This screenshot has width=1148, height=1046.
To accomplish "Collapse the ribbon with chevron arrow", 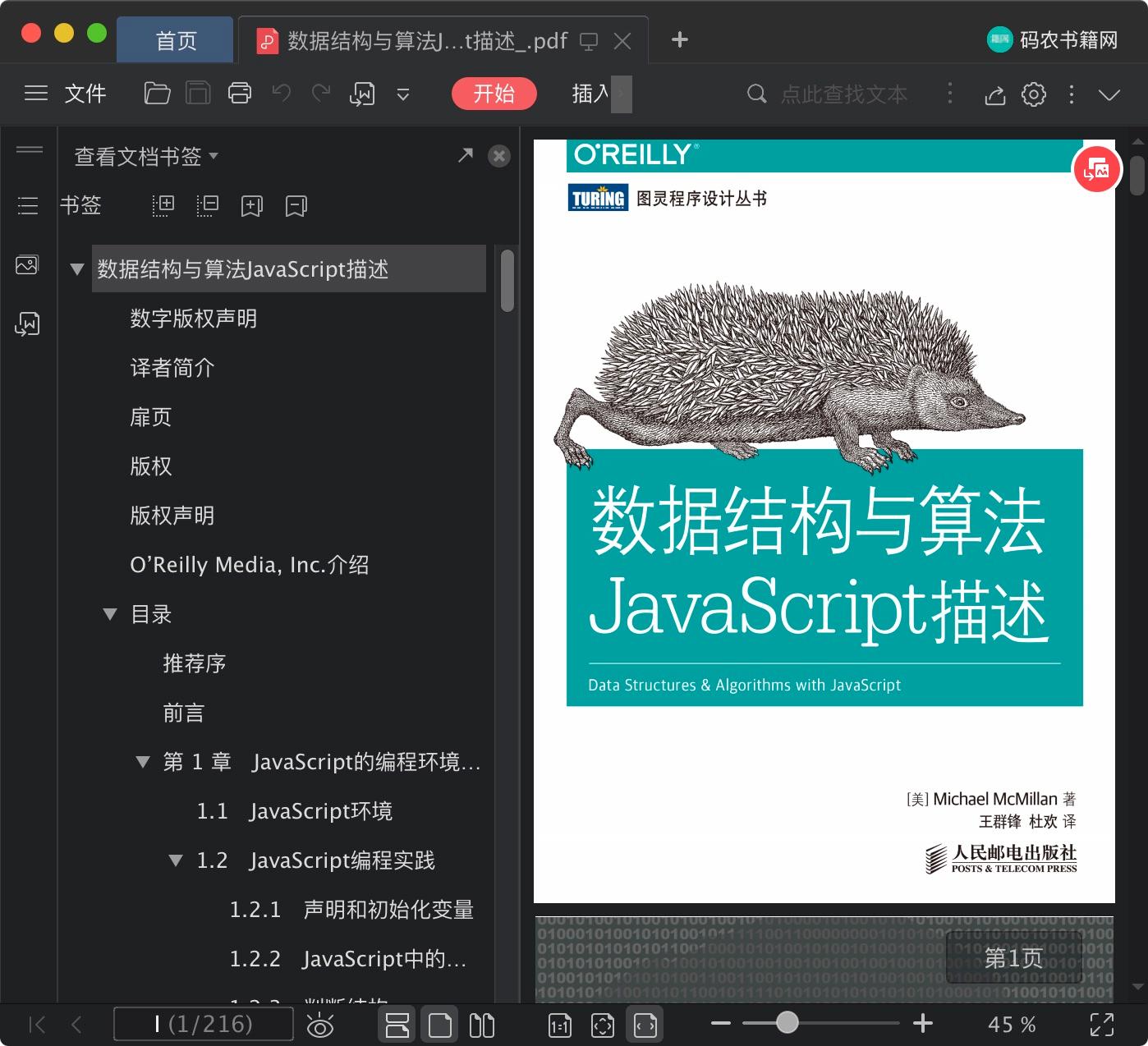I will 1109,94.
